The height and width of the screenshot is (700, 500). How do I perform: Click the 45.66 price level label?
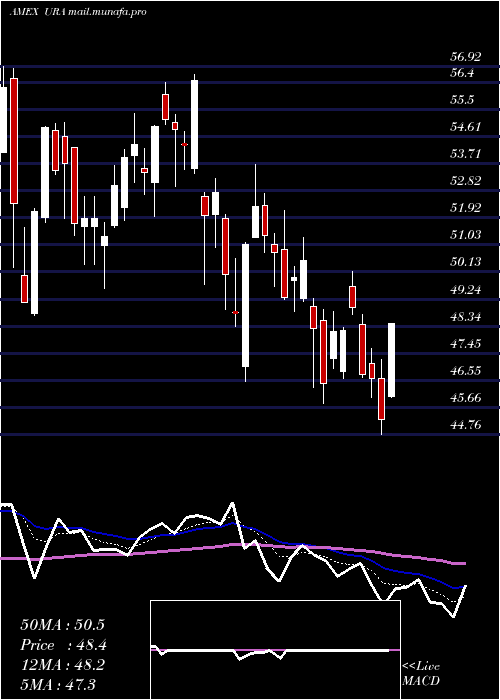tap(466, 397)
